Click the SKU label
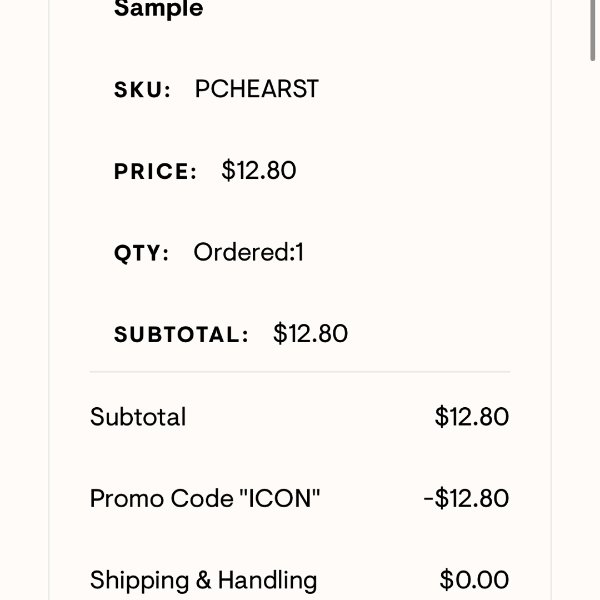Image resolution: width=600 pixels, height=600 pixels. (x=142, y=90)
